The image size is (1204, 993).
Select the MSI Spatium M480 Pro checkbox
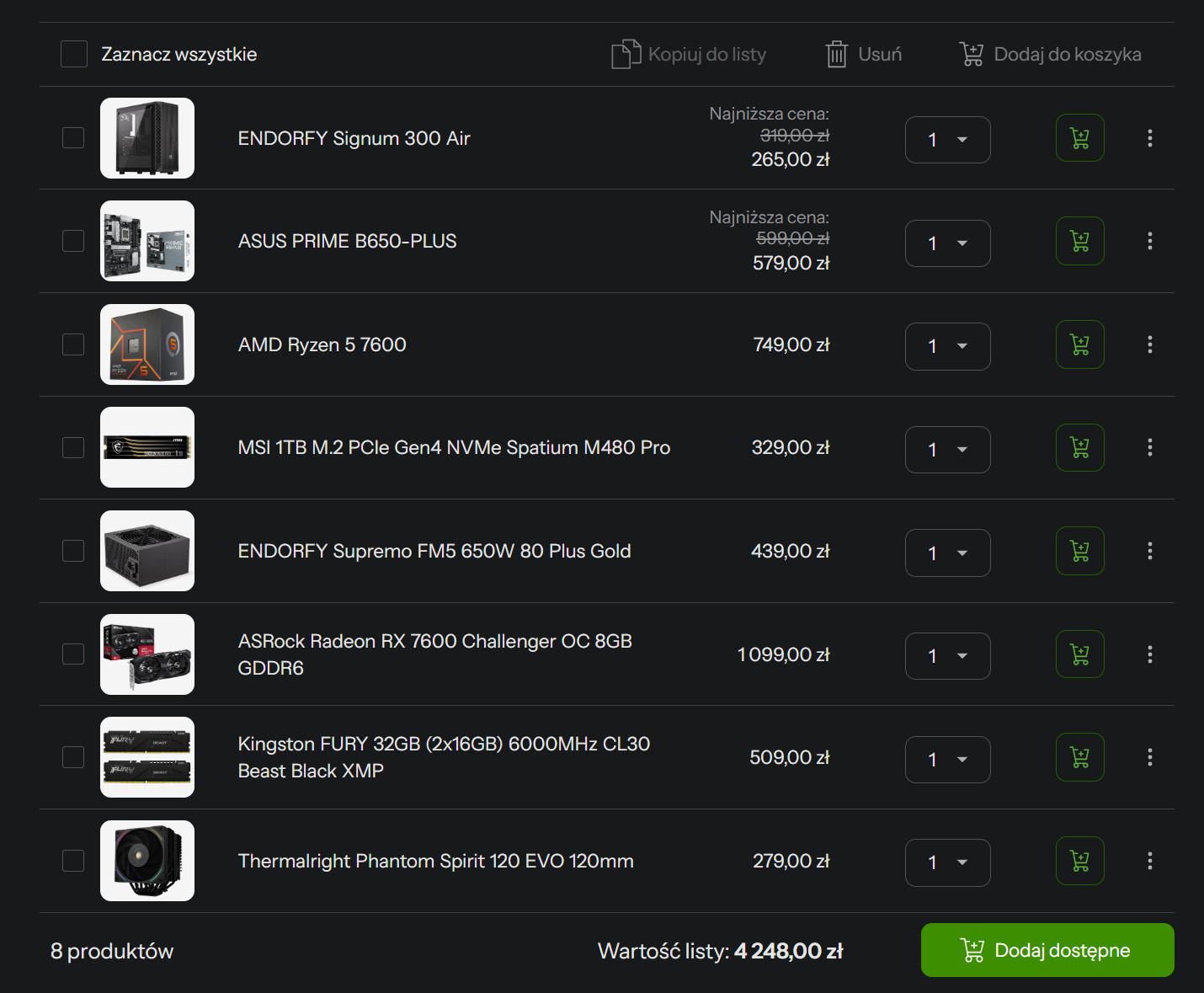73,447
